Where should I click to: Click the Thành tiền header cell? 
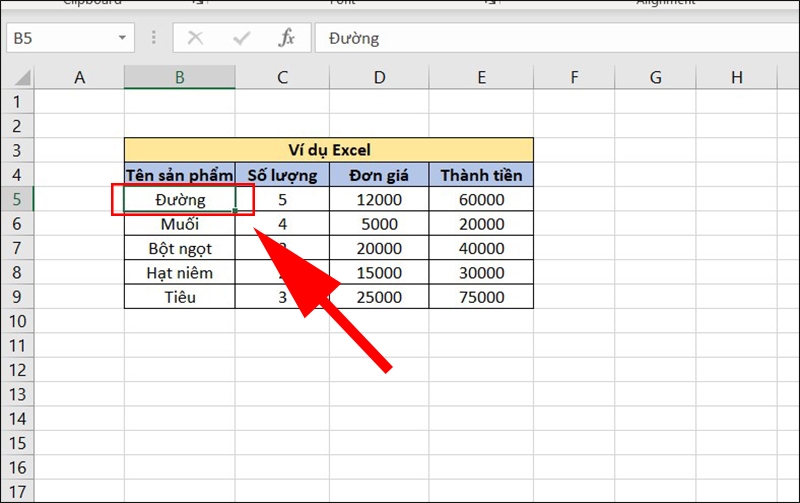pos(481,175)
